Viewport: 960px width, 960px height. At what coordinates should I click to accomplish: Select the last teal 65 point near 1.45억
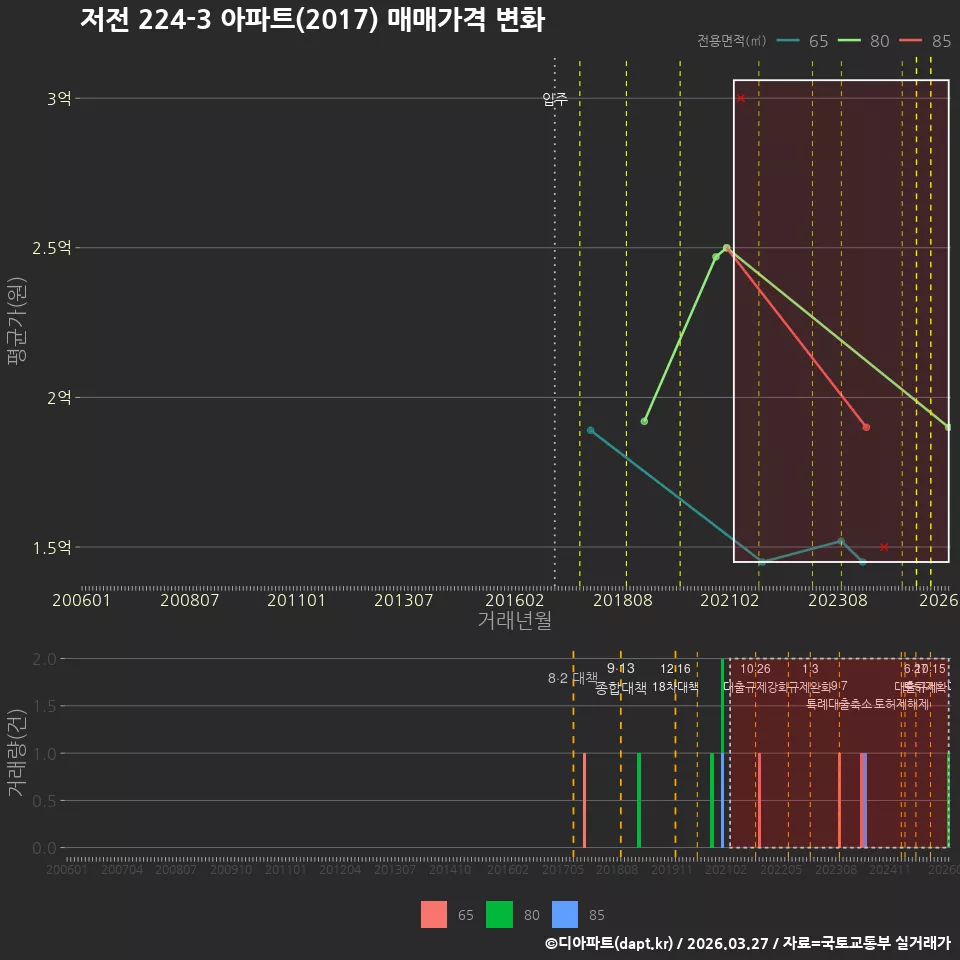click(863, 562)
